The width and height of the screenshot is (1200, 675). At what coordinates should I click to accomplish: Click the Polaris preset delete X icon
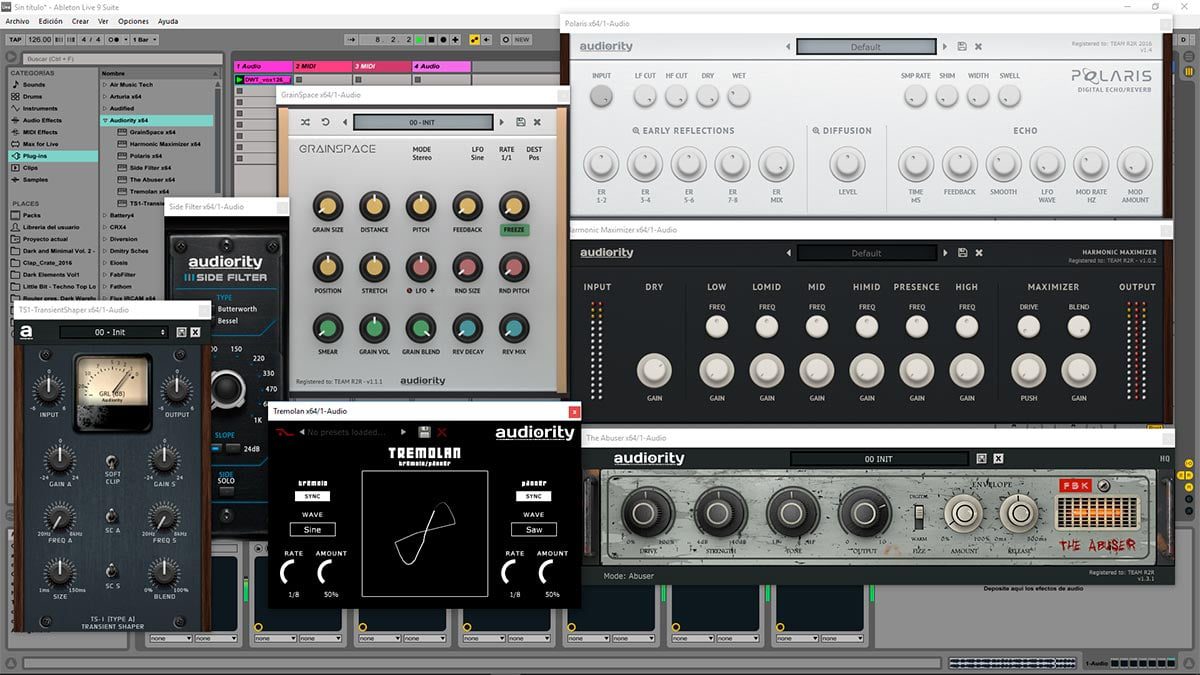[x=978, y=47]
